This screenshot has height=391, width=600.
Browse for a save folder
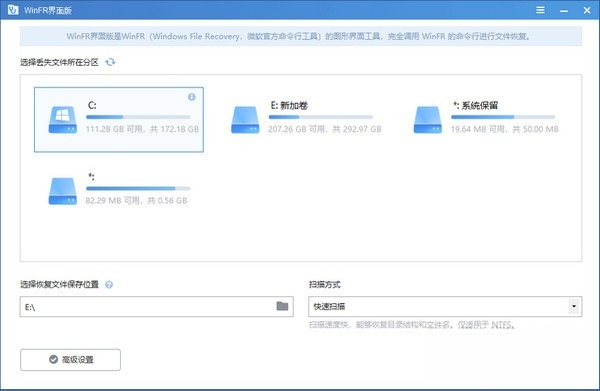[x=282, y=306]
